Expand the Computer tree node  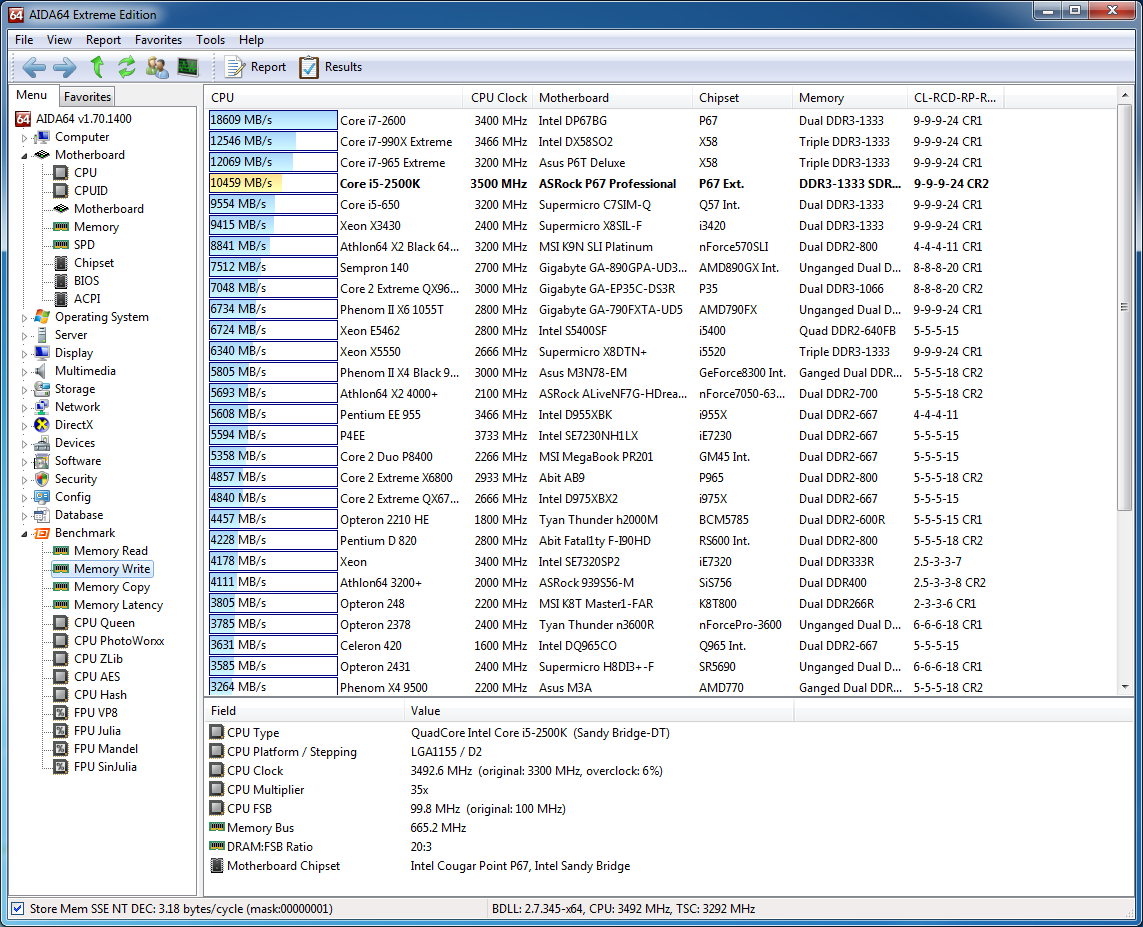point(25,138)
